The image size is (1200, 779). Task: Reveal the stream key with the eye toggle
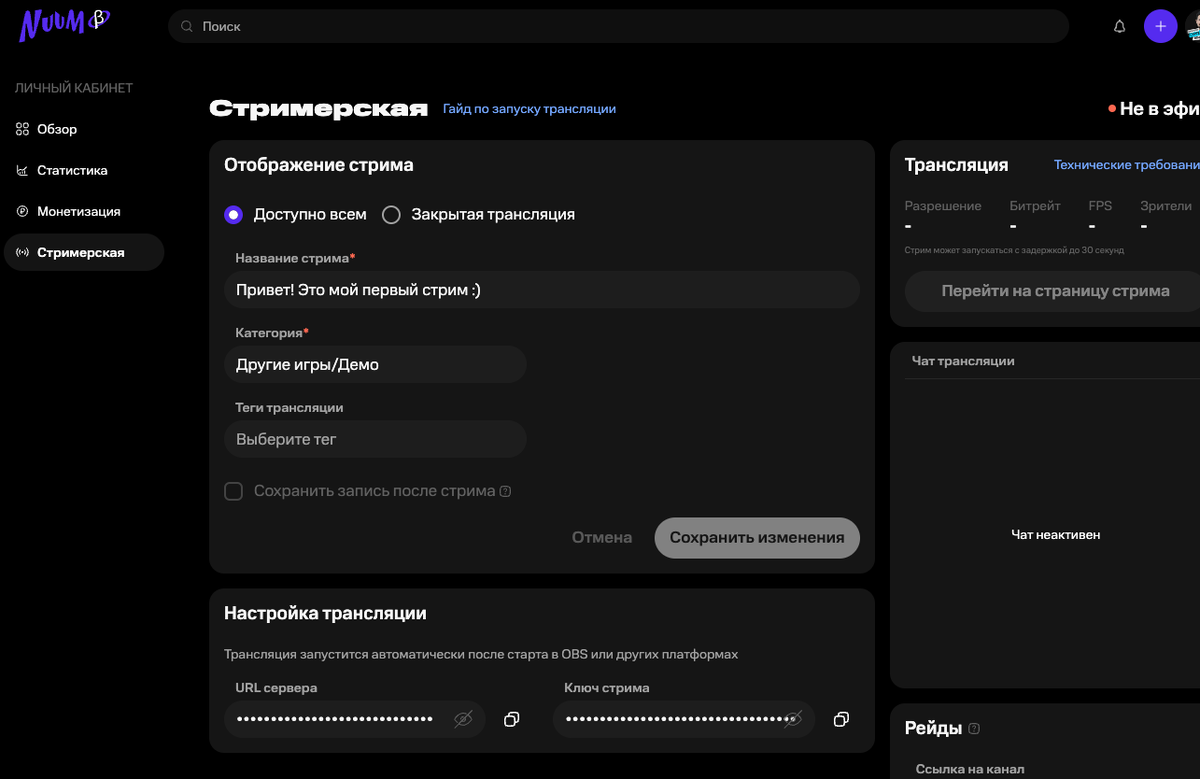tap(794, 719)
